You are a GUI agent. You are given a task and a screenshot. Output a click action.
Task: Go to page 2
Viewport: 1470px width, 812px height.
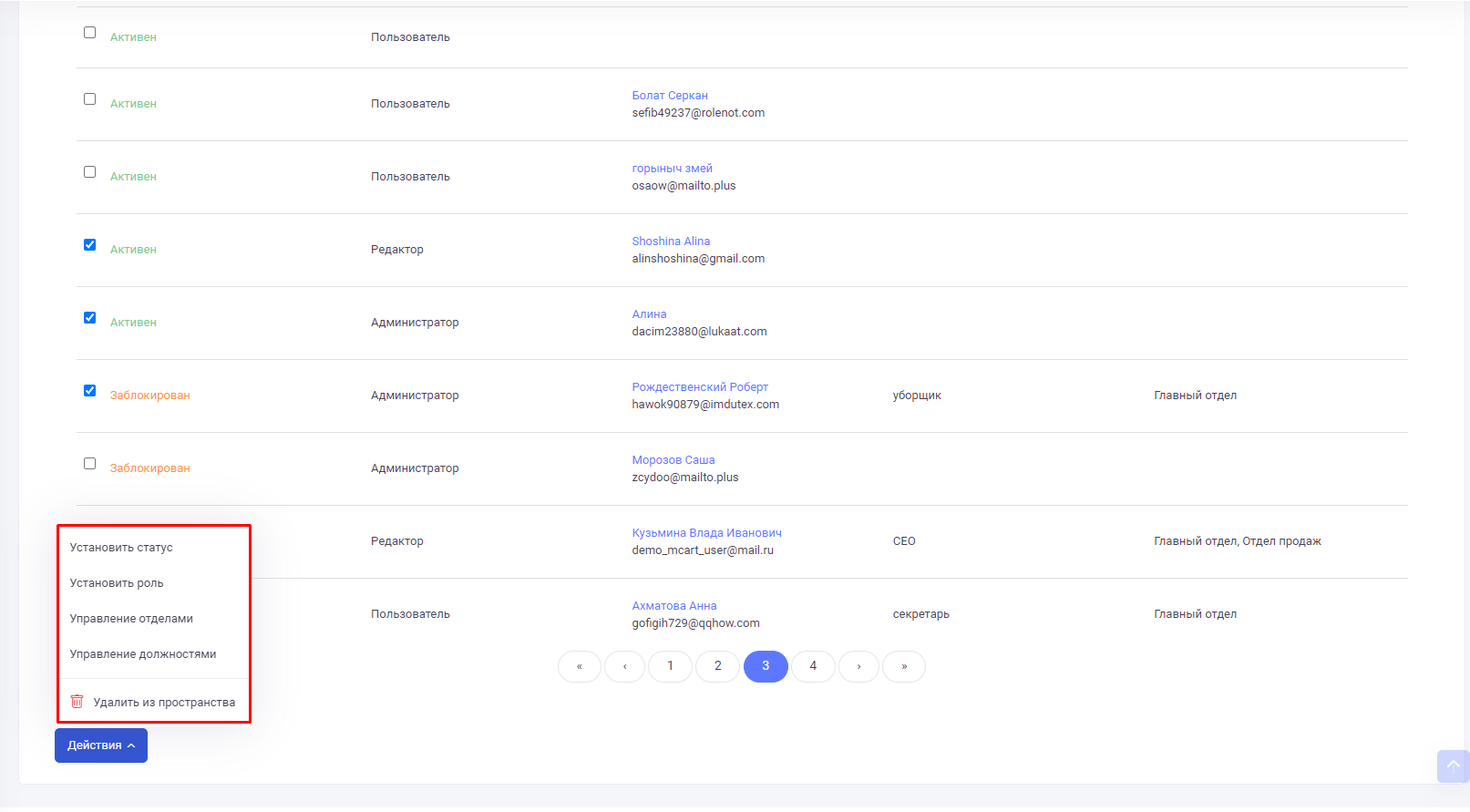[718, 666]
